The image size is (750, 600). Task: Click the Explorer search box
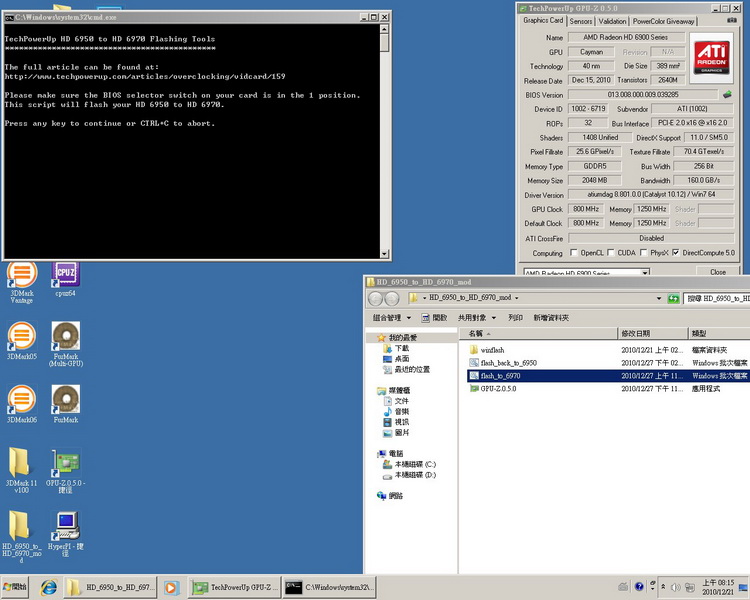717,299
